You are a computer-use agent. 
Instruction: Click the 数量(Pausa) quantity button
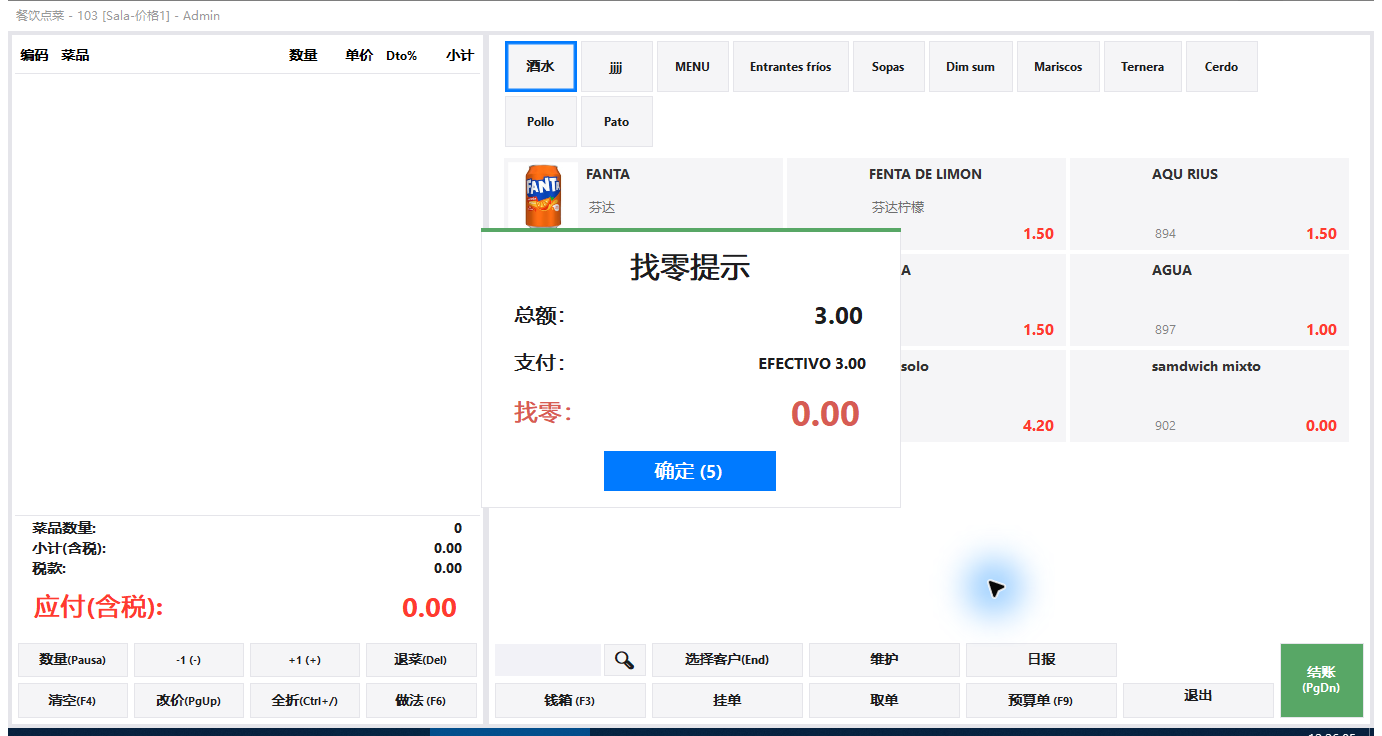(x=72, y=660)
